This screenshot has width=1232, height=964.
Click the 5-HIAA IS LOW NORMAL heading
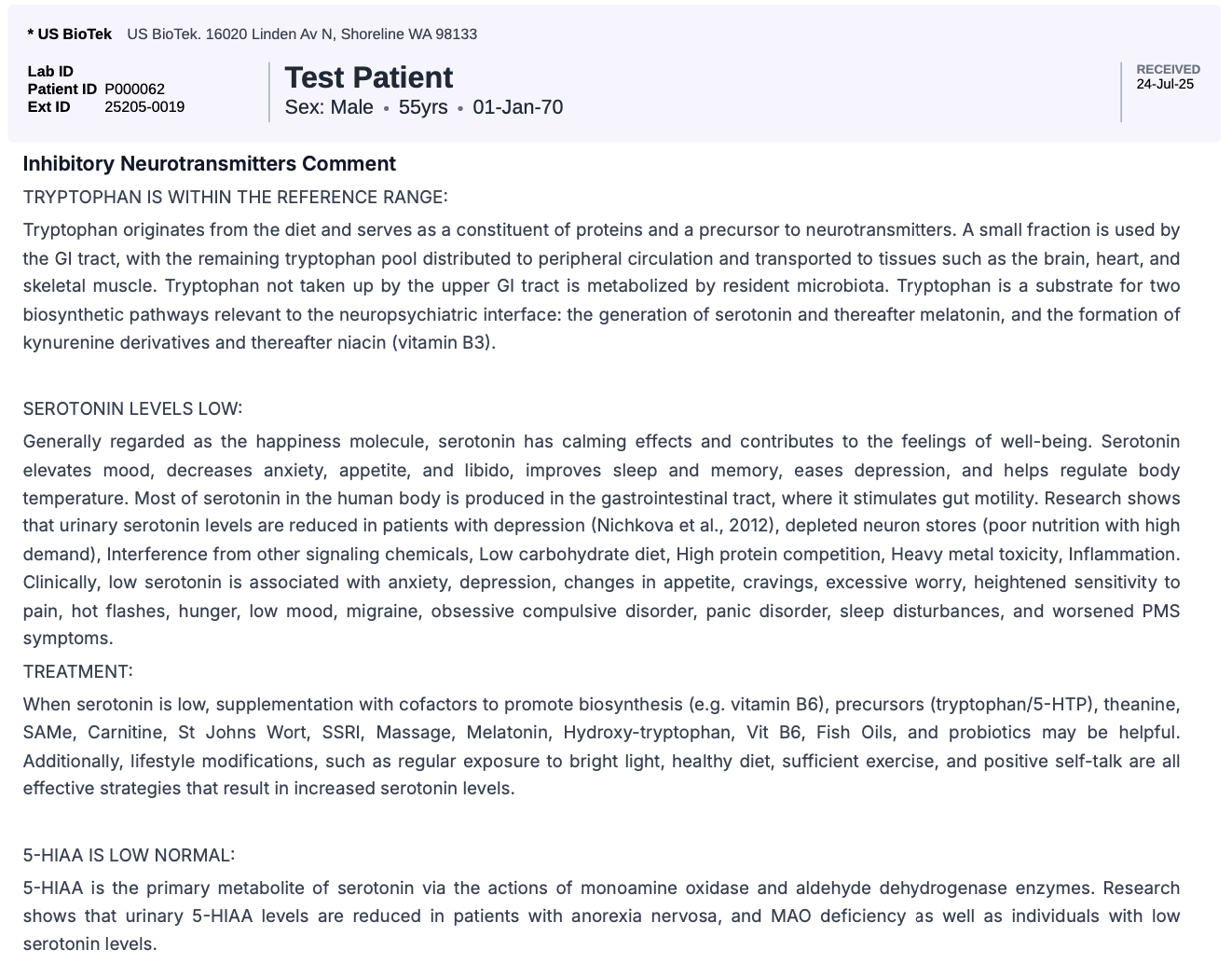[x=129, y=855]
